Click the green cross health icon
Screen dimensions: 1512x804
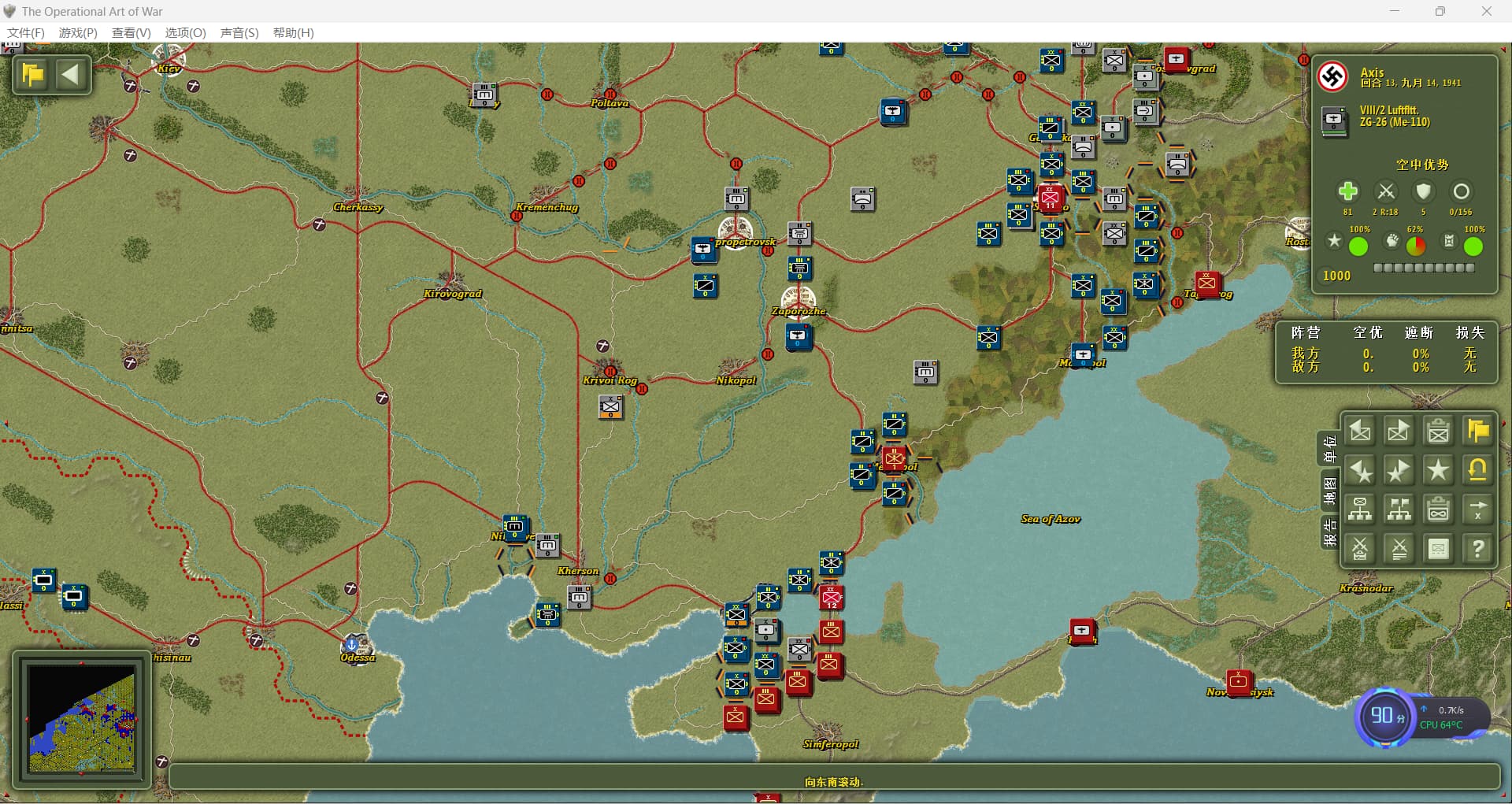point(1347,191)
